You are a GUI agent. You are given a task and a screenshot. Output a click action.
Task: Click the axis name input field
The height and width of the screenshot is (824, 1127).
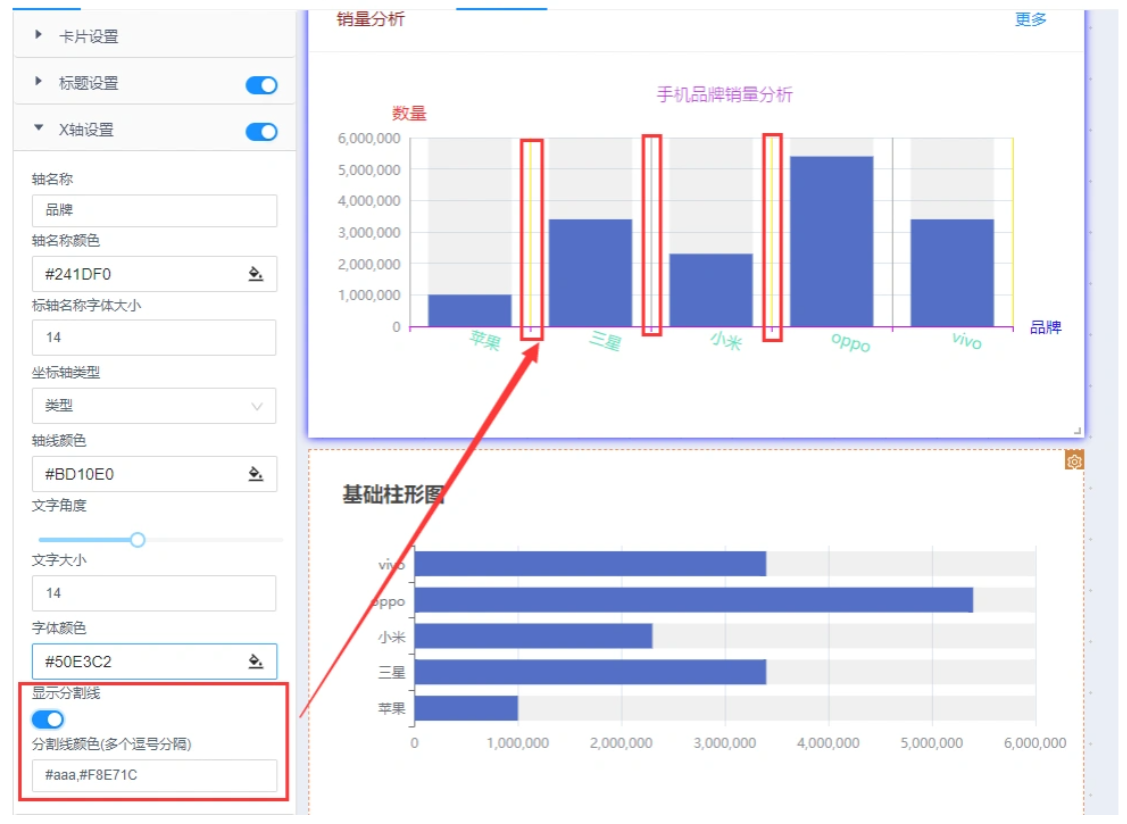154,210
